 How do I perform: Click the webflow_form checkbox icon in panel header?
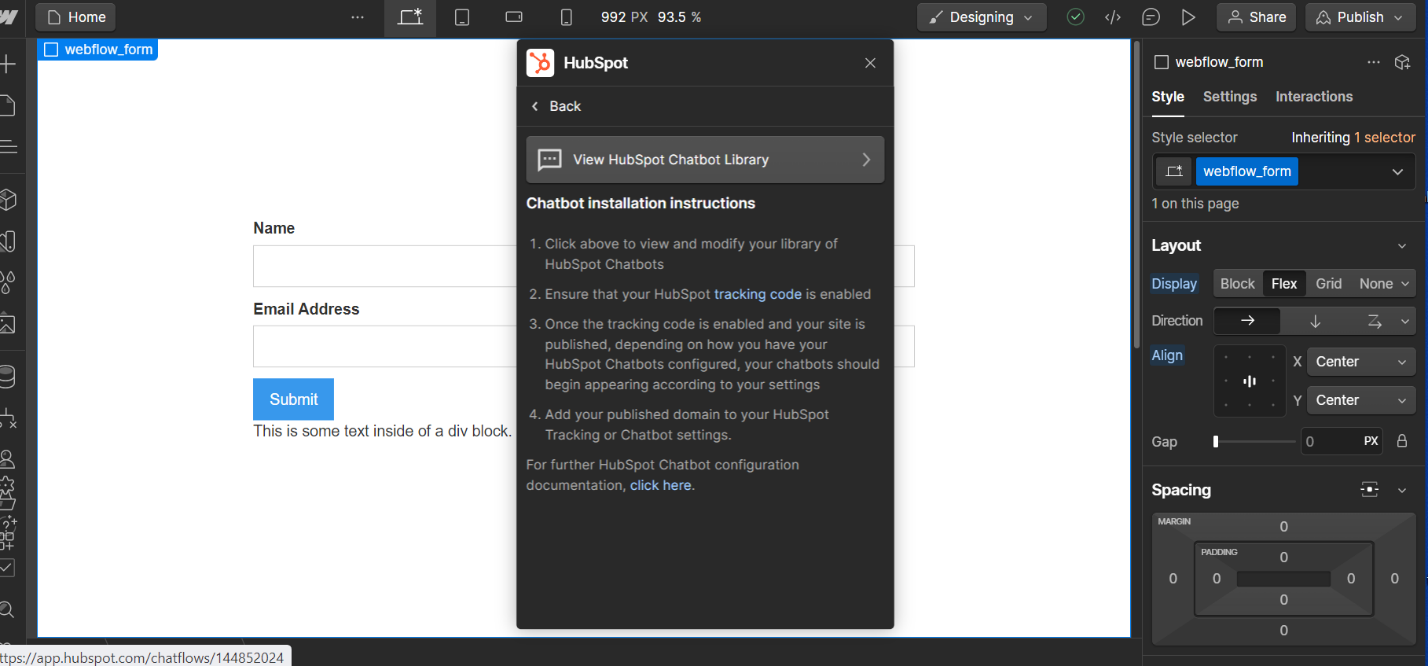point(1161,62)
